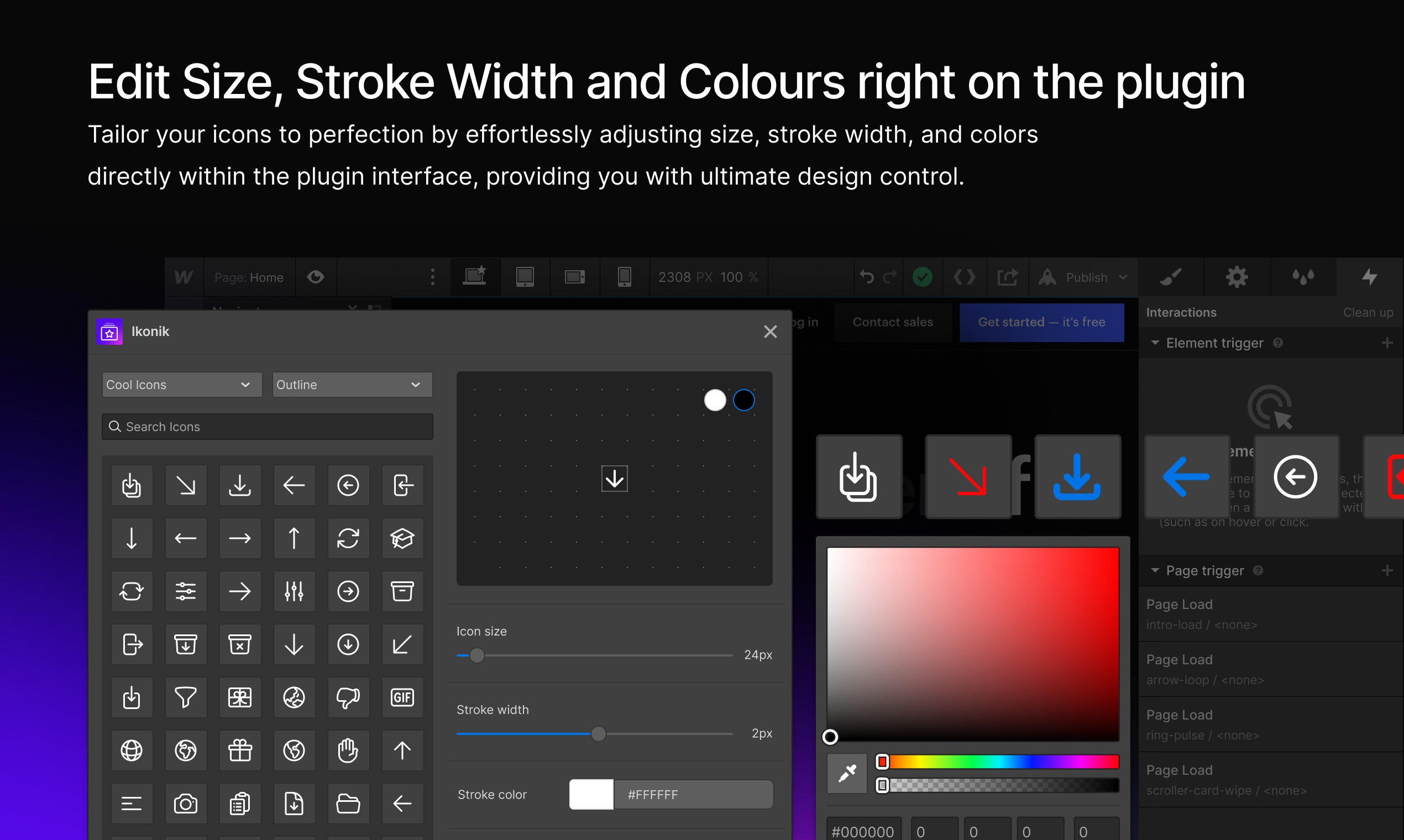Screen dimensions: 1404x840
Task: Collapse the Page trigger section
Action: tap(1155, 570)
